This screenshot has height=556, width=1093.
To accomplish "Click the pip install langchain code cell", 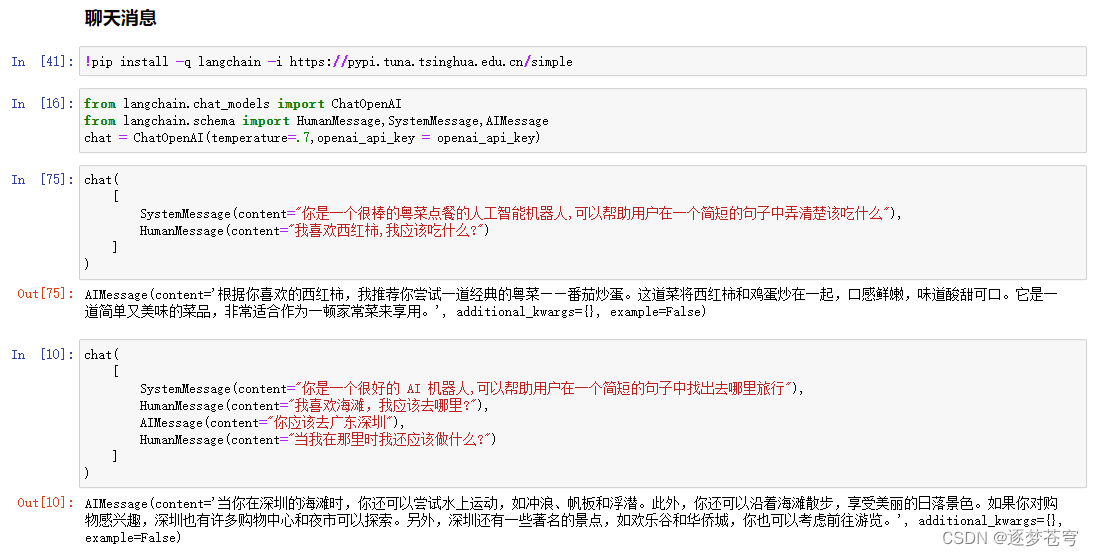I will (583, 61).
